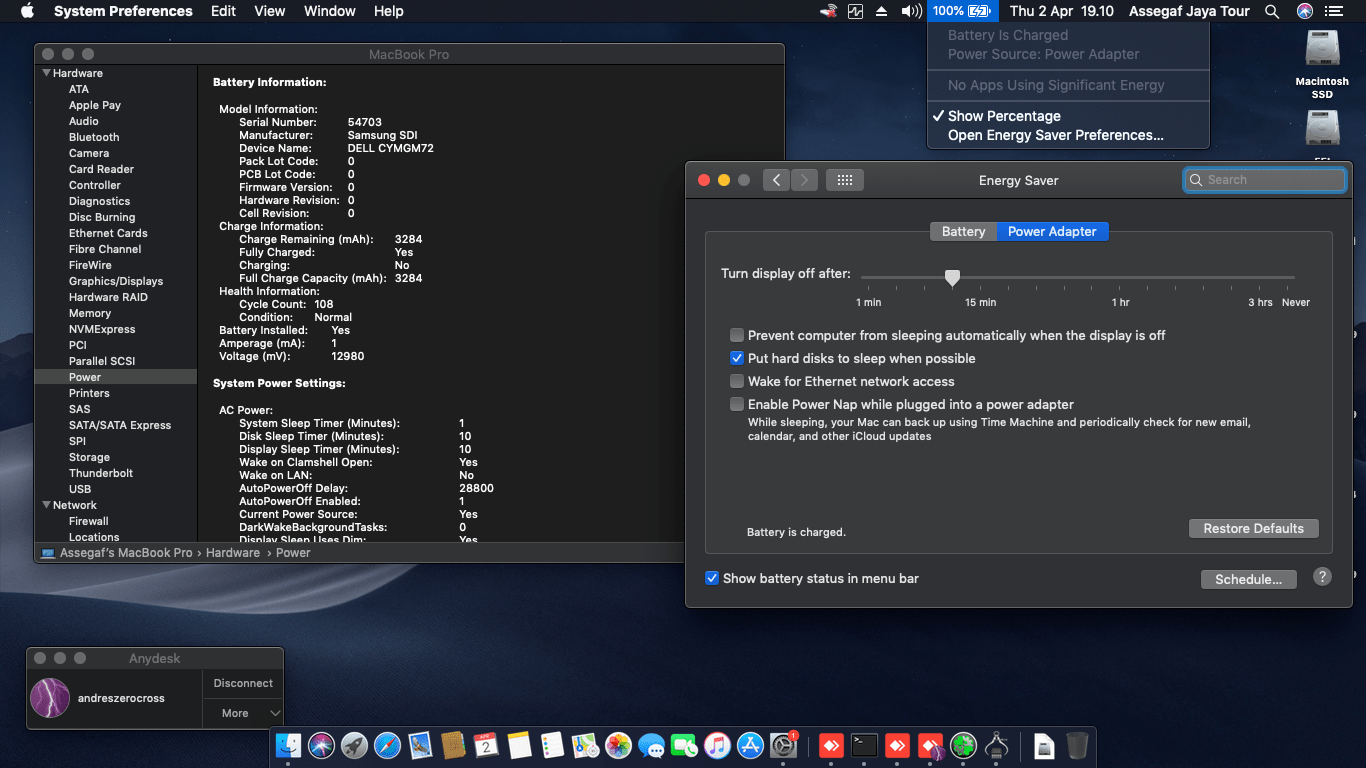Open Photos from the Dock
Image resolution: width=1366 pixels, height=768 pixels.
(x=618, y=745)
